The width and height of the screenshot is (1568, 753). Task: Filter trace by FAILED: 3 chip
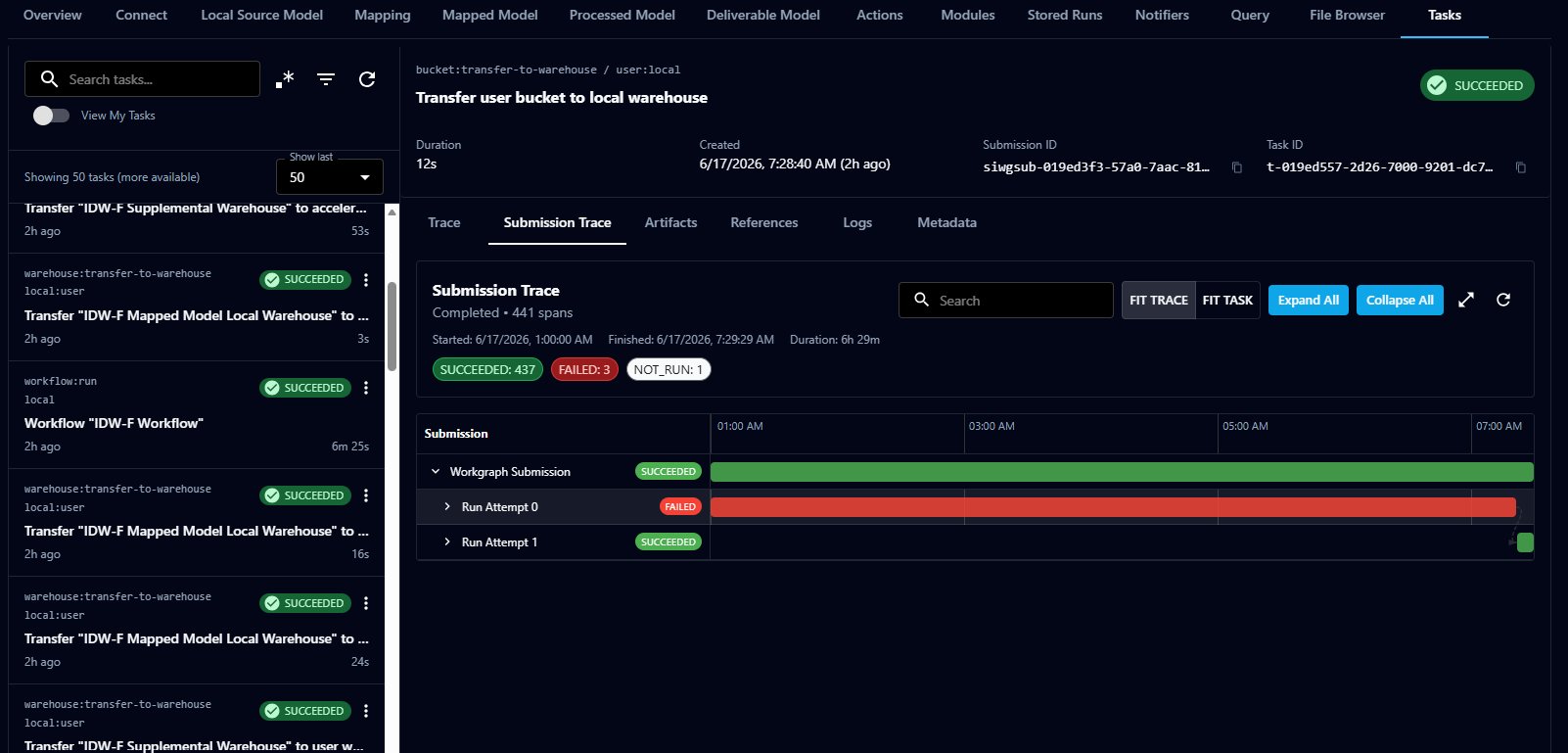584,369
